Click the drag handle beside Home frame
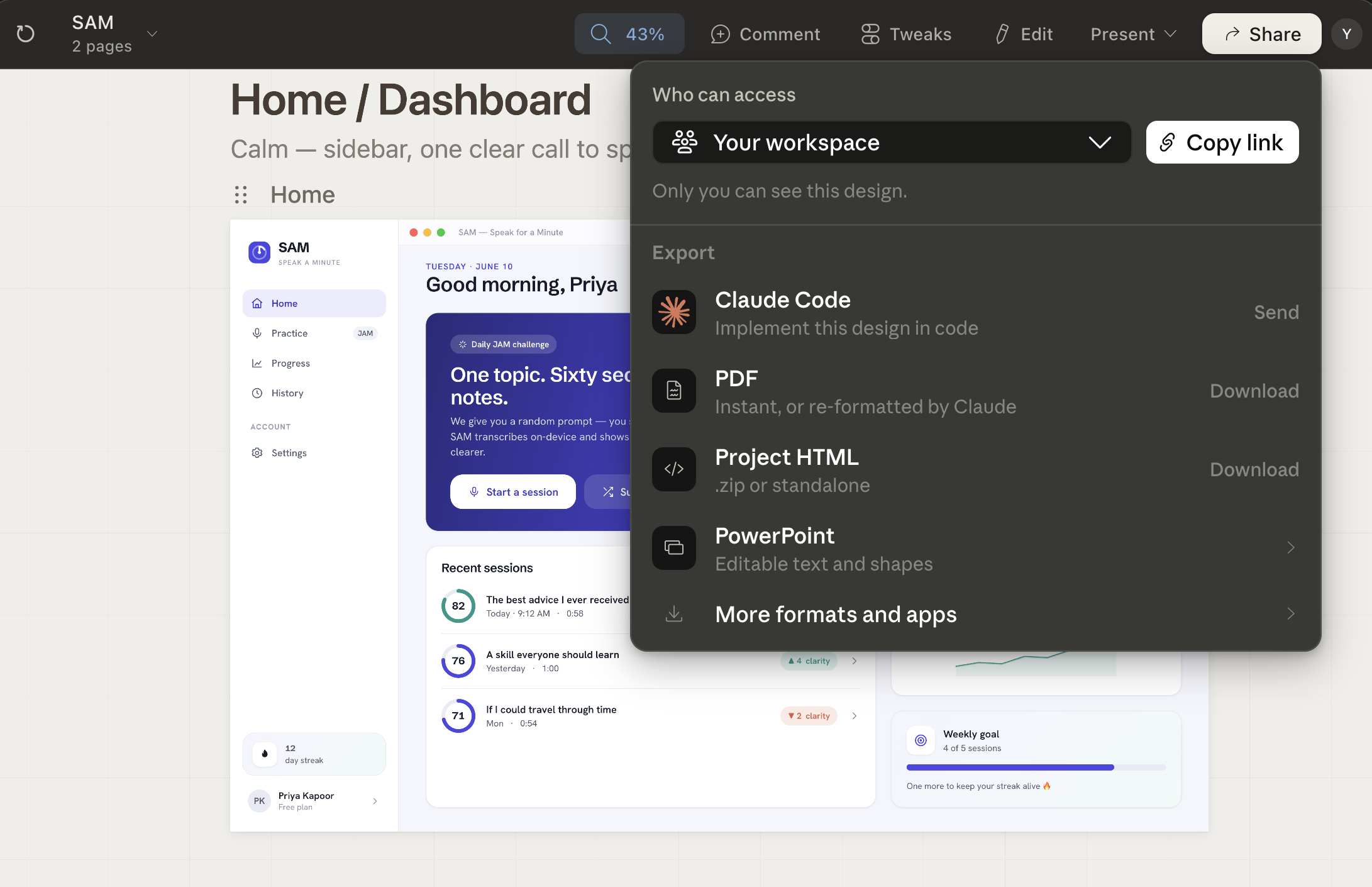The width and height of the screenshot is (1372, 887). pos(240,195)
